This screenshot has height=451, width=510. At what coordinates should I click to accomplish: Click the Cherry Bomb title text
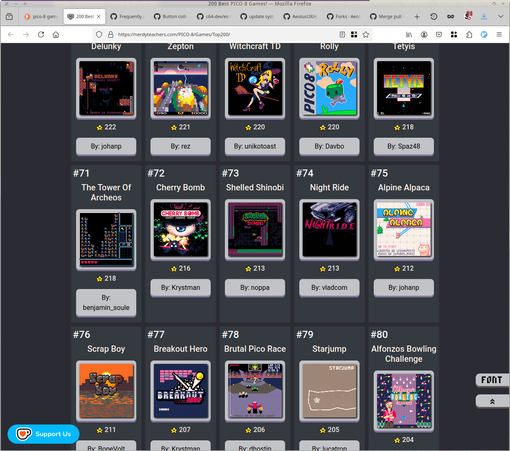point(180,187)
